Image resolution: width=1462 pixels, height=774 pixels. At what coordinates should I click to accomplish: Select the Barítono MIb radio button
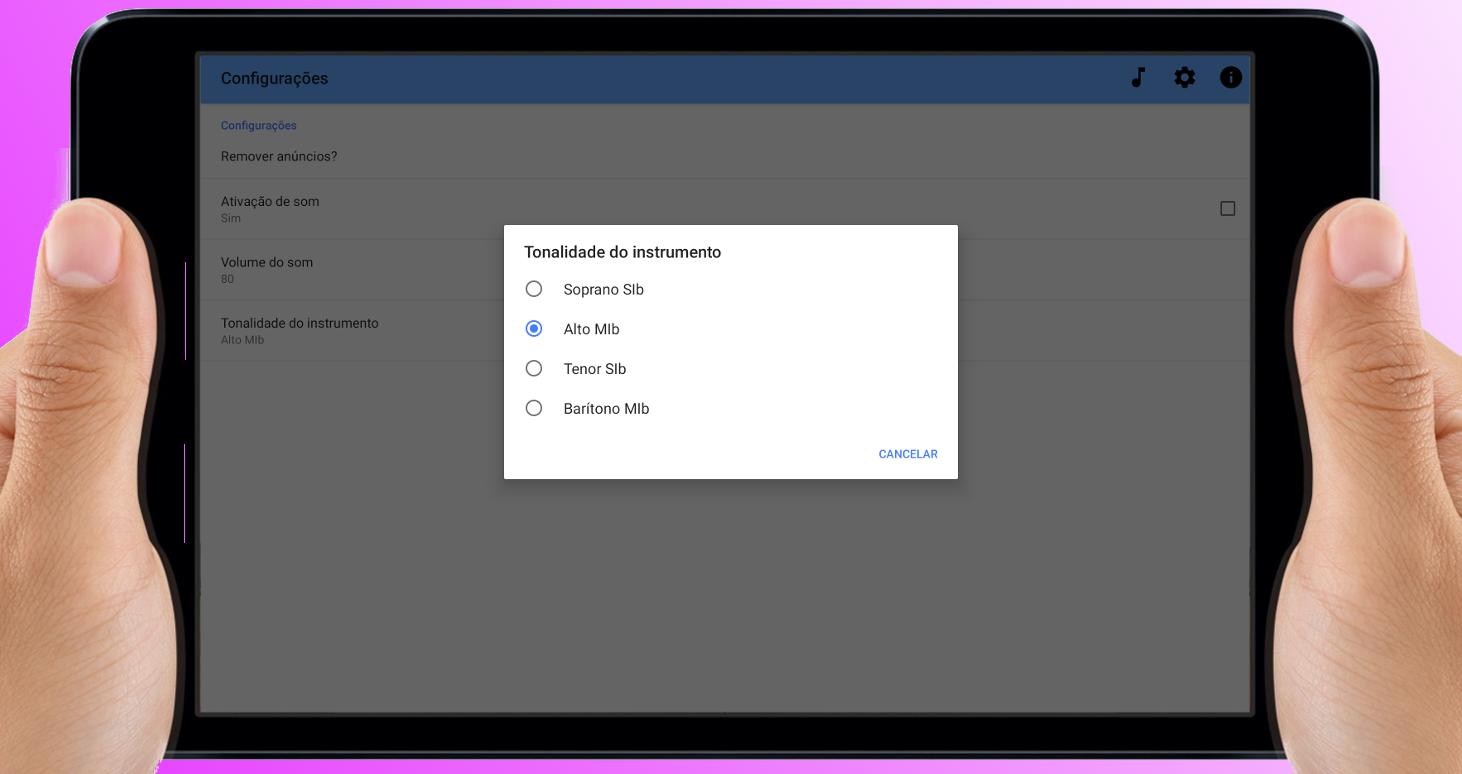pos(534,408)
